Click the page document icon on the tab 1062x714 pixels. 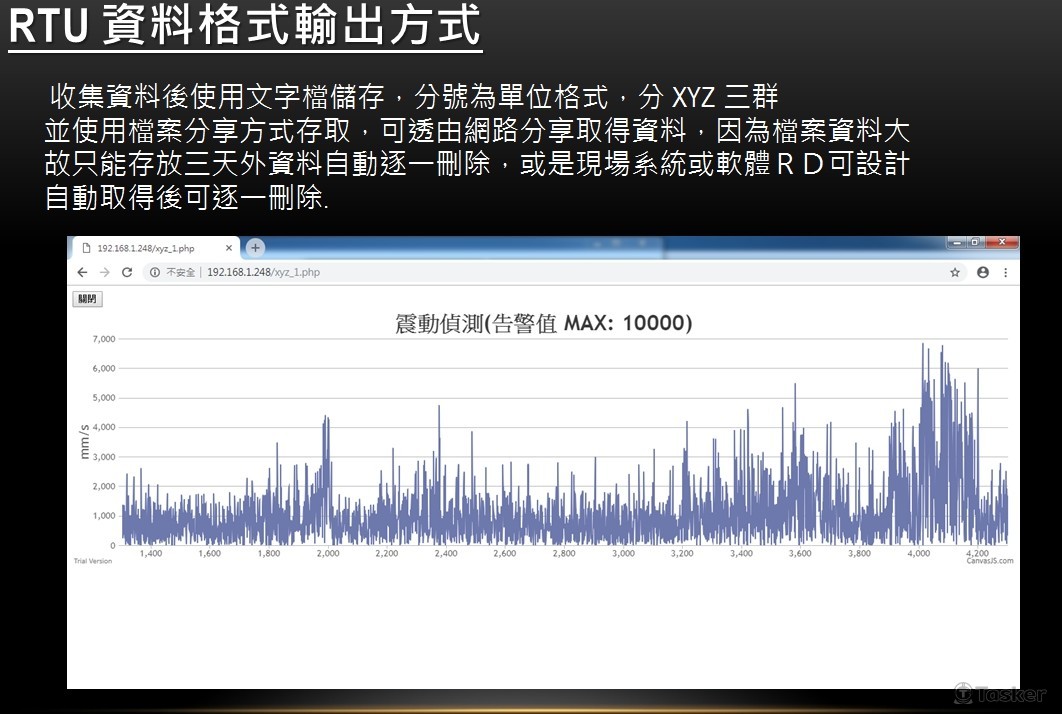84,247
